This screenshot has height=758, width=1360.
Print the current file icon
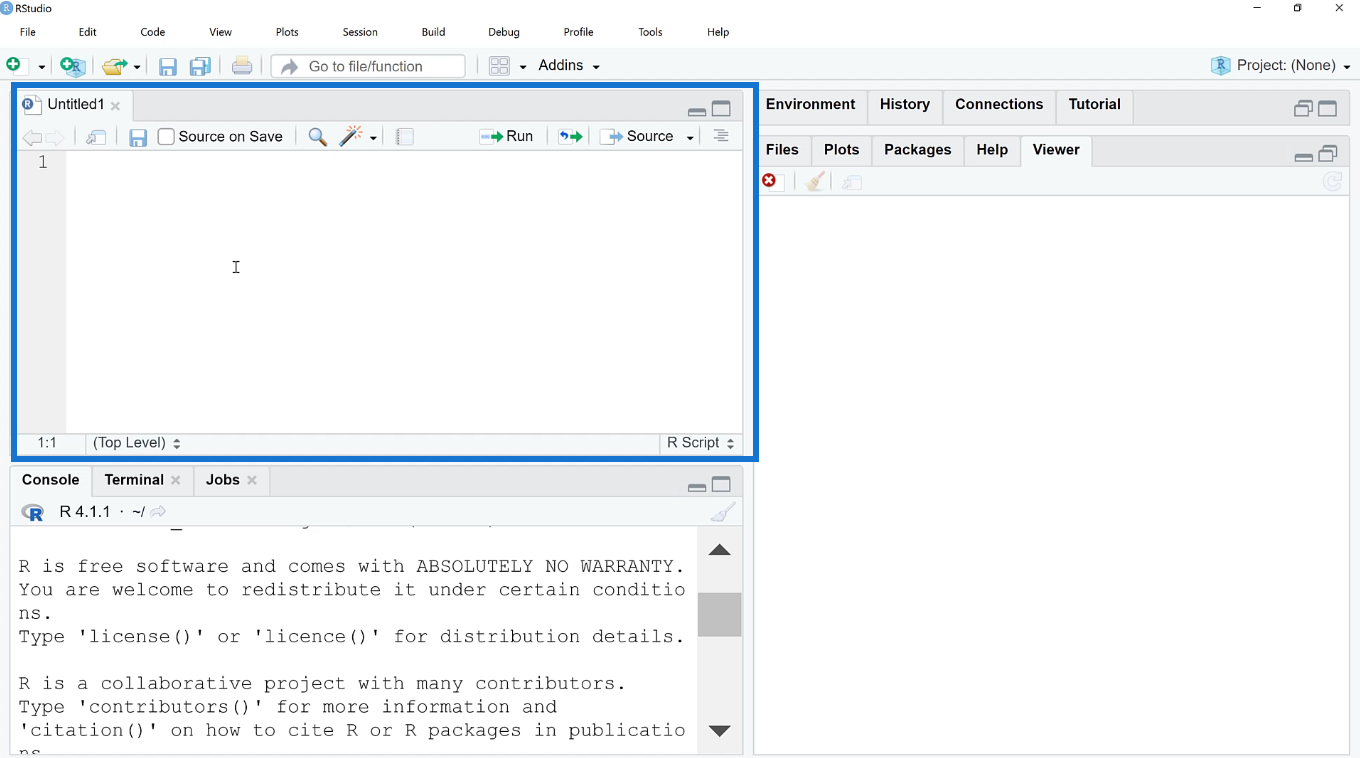(x=242, y=66)
